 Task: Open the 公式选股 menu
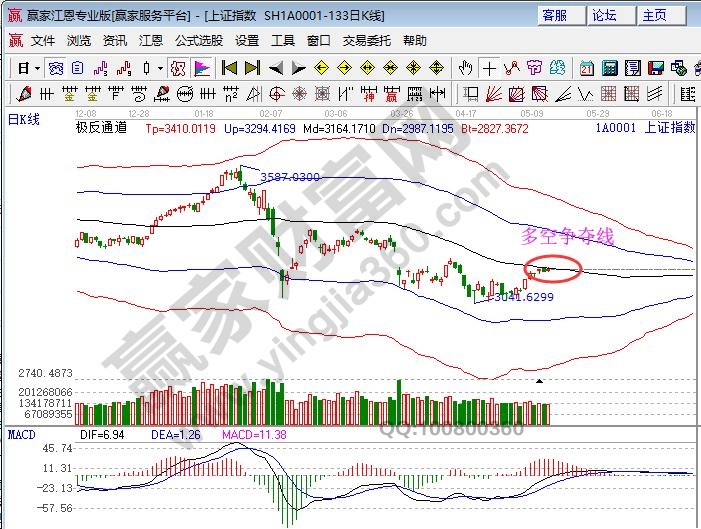(199, 41)
